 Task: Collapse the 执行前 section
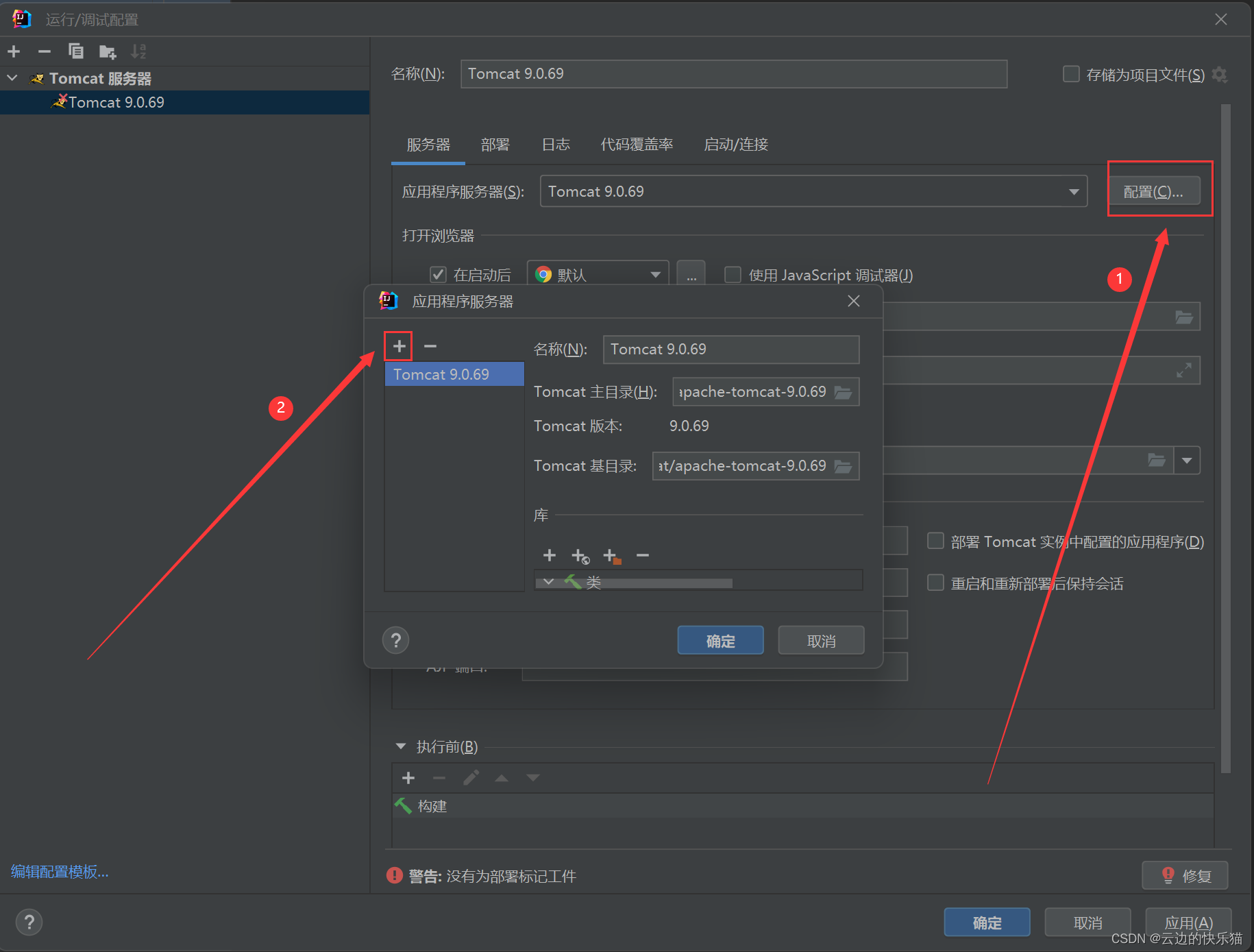pyautogui.click(x=401, y=746)
